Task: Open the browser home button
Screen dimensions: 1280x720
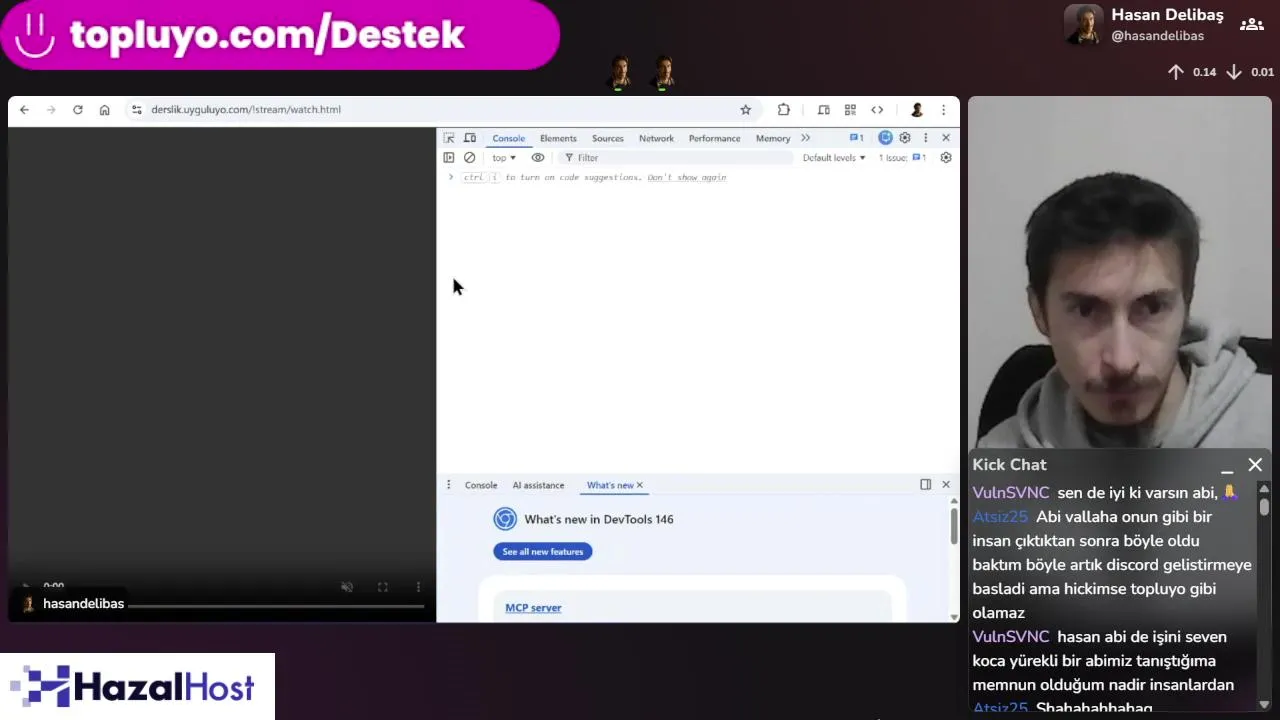Action: point(104,110)
